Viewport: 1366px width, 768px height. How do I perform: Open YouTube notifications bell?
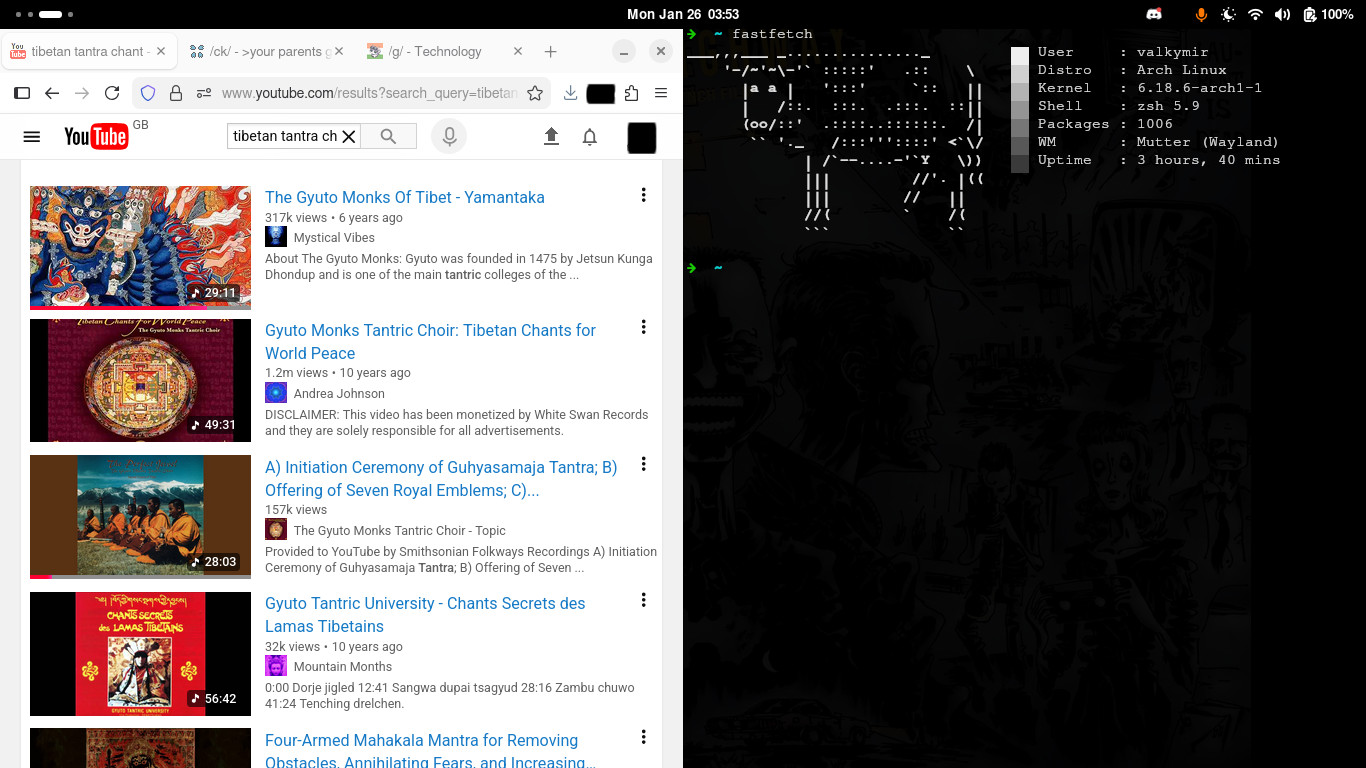590,137
